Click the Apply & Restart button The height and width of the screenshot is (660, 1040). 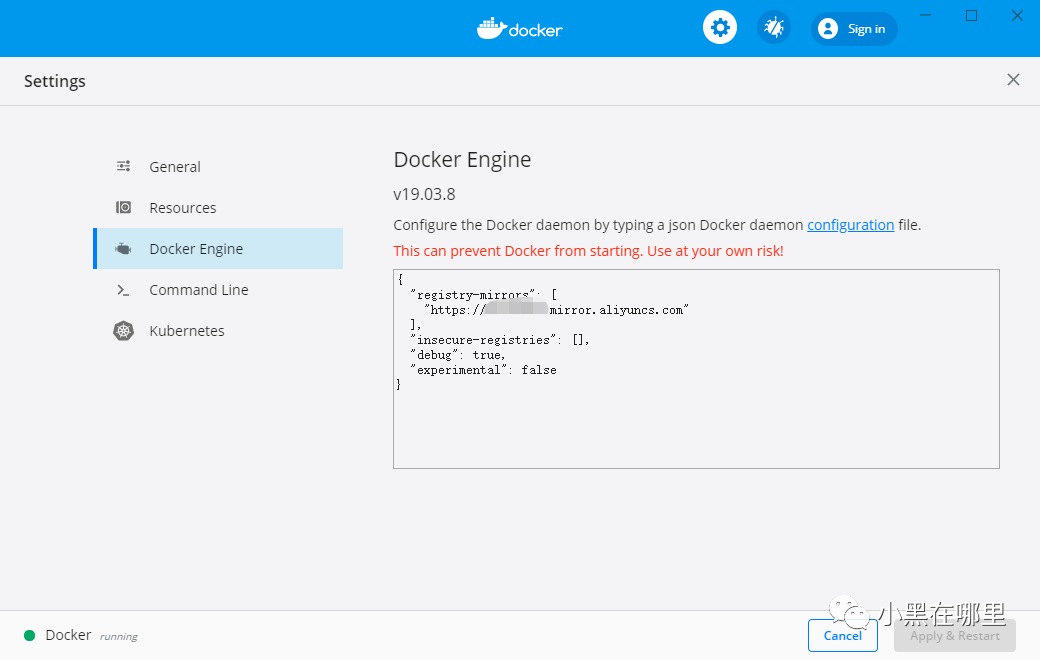coord(954,635)
